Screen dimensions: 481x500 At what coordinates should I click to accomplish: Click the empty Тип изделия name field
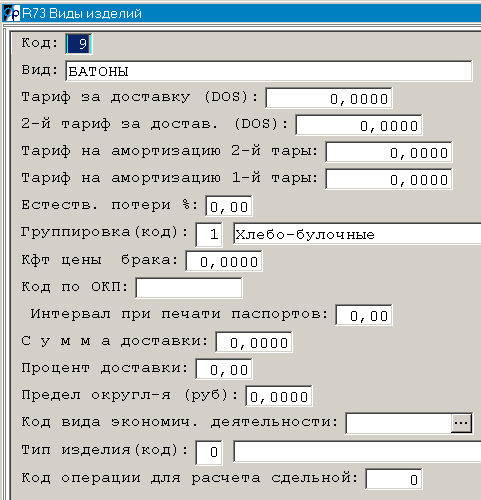(357, 451)
